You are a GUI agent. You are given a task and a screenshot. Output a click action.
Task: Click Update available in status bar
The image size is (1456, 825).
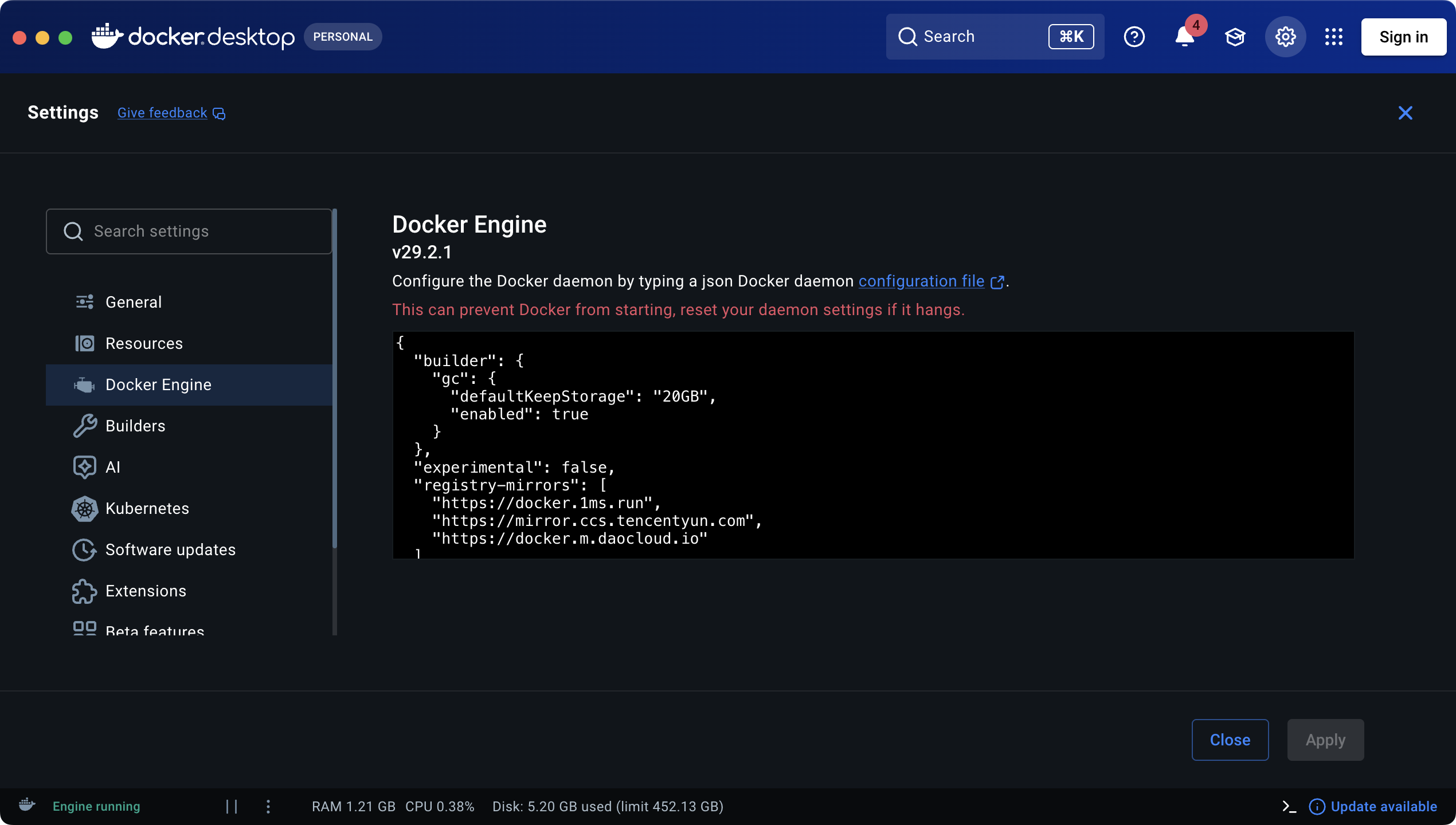(x=1383, y=807)
